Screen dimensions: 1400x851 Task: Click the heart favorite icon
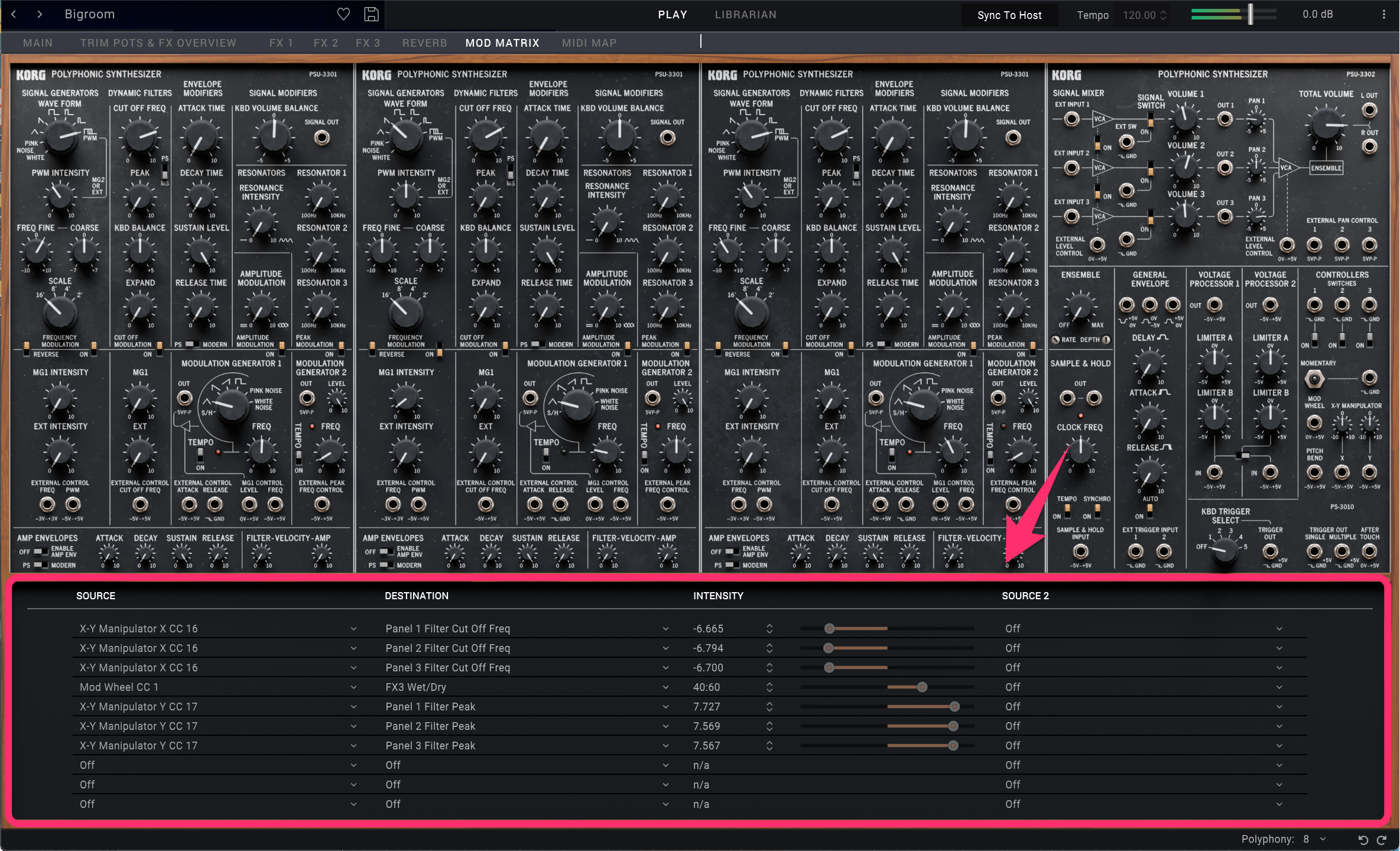pyautogui.click(x=343, y=14)
